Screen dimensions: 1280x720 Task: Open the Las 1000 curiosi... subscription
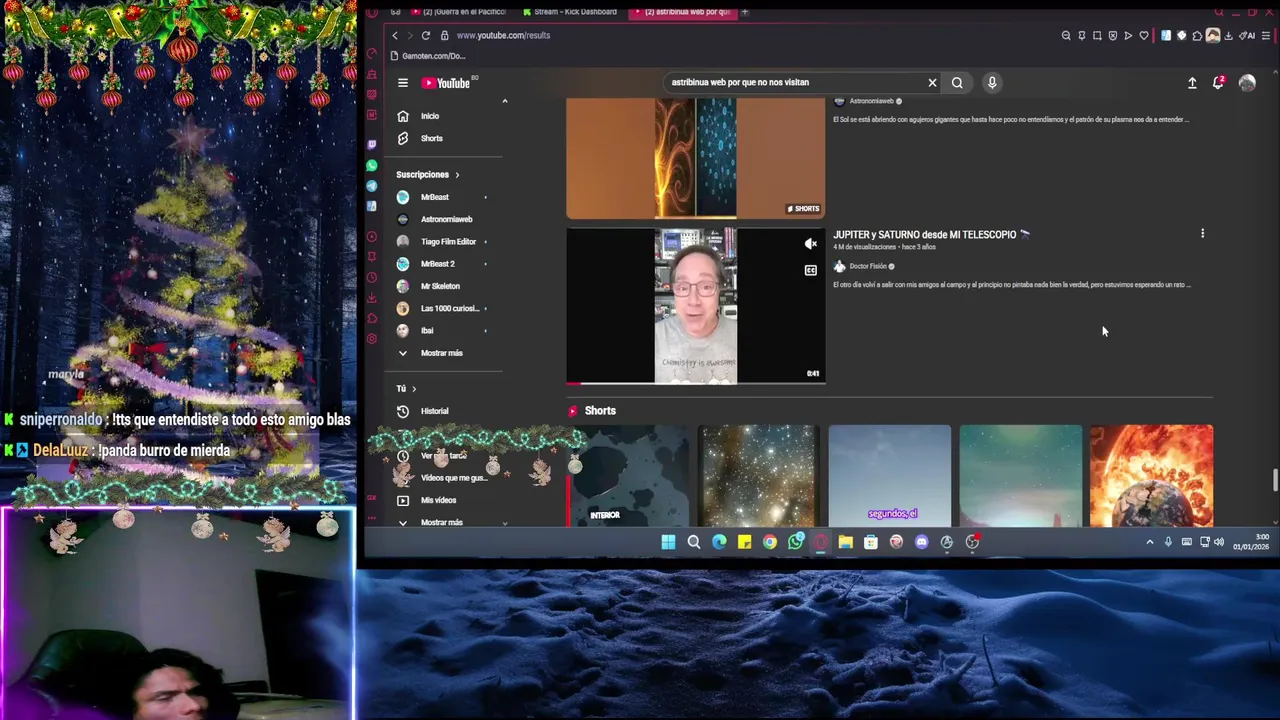tap(449, 308)
